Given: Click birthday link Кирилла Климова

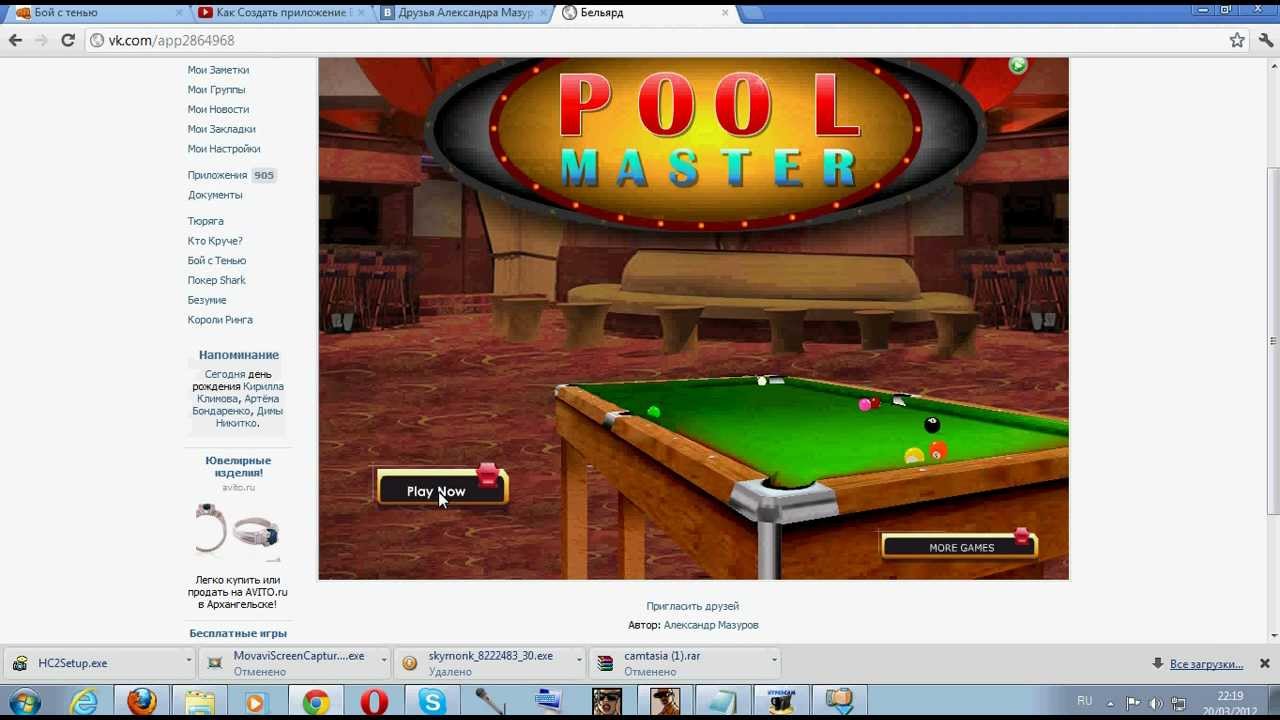Looking at the screenshot, I should pyautogui.click(x=242, y=392).
